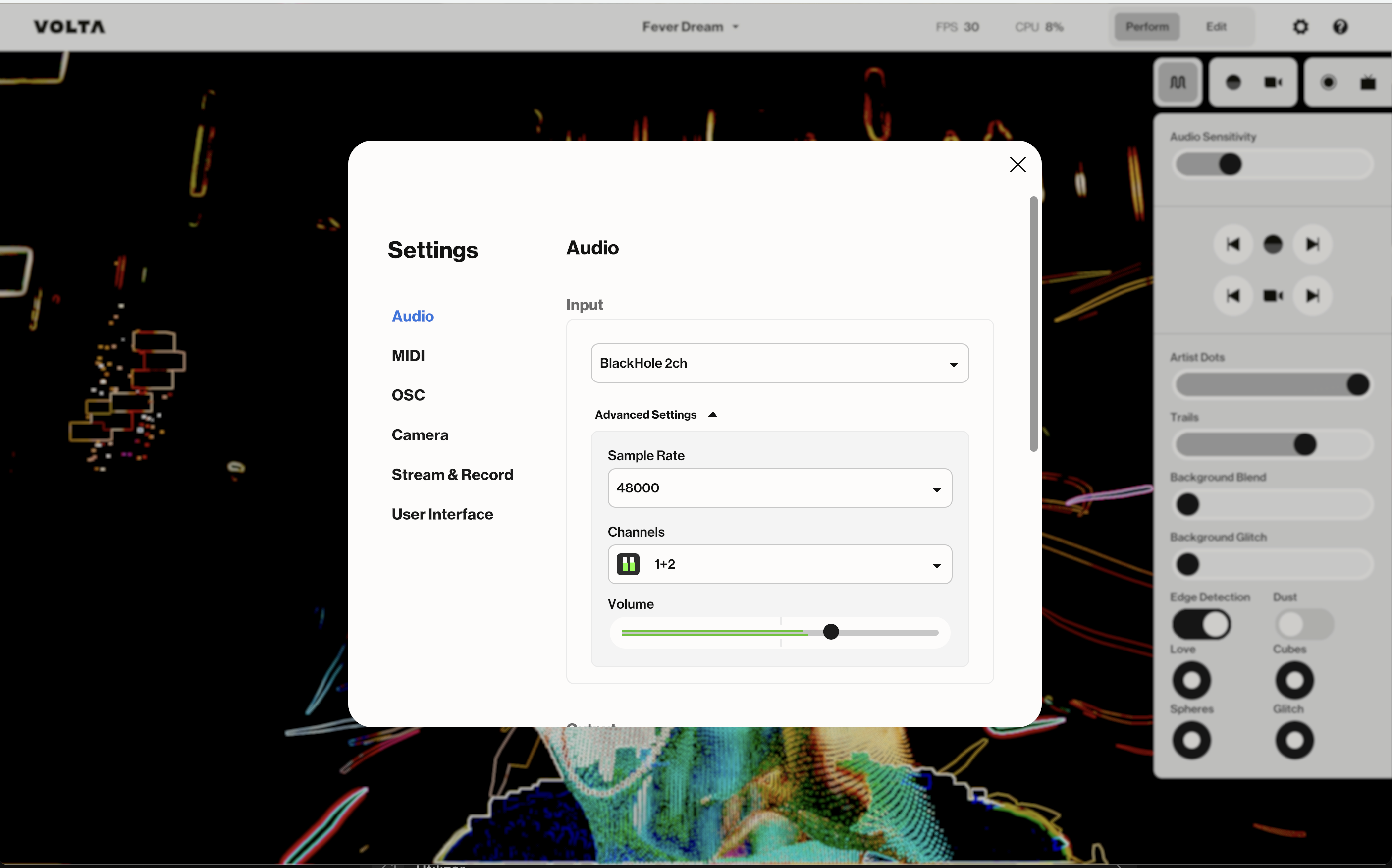
Task: Select the audio waveform panel icon
Action: [x=1178, y=83]
